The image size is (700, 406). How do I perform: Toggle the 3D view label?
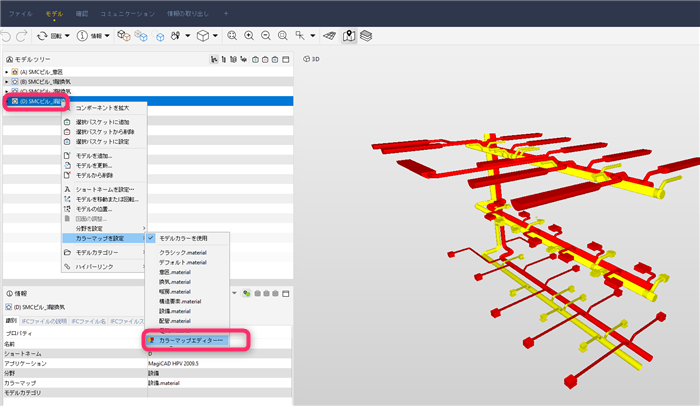tap(311, 59)
